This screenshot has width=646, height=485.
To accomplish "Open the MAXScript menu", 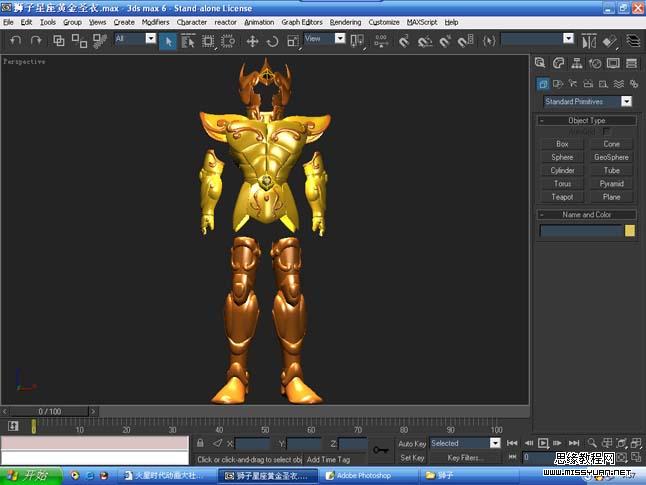I will coord(422,22).
